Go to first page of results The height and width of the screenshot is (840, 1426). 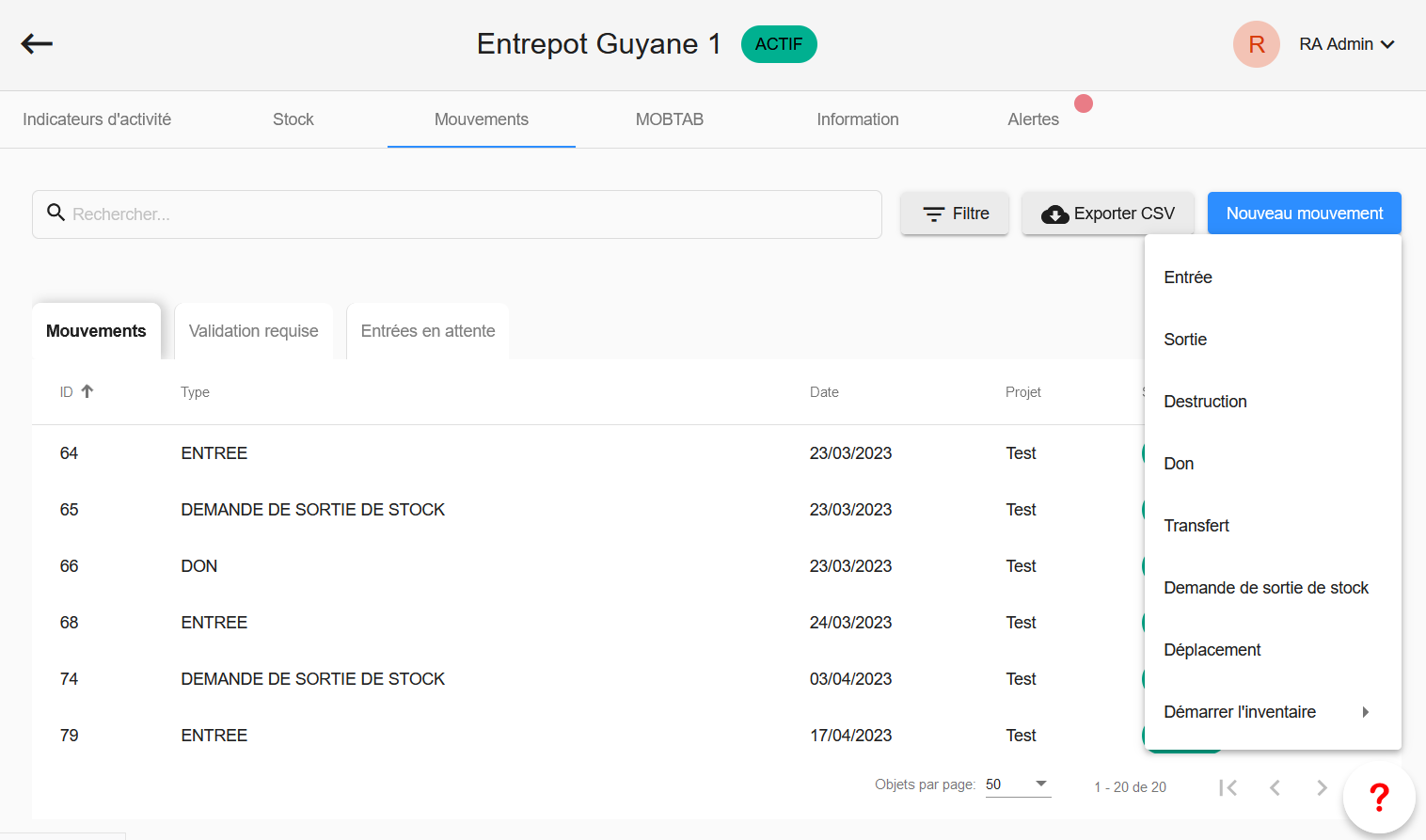click(x=1228, y=787)
